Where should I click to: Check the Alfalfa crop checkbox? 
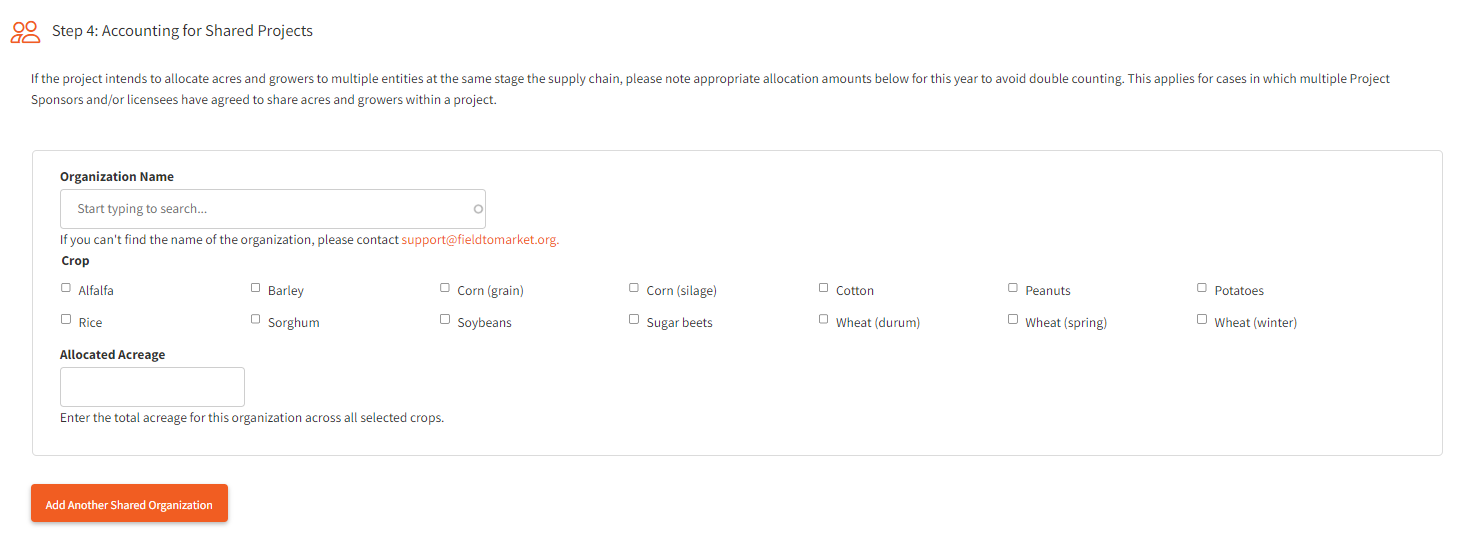66,288
